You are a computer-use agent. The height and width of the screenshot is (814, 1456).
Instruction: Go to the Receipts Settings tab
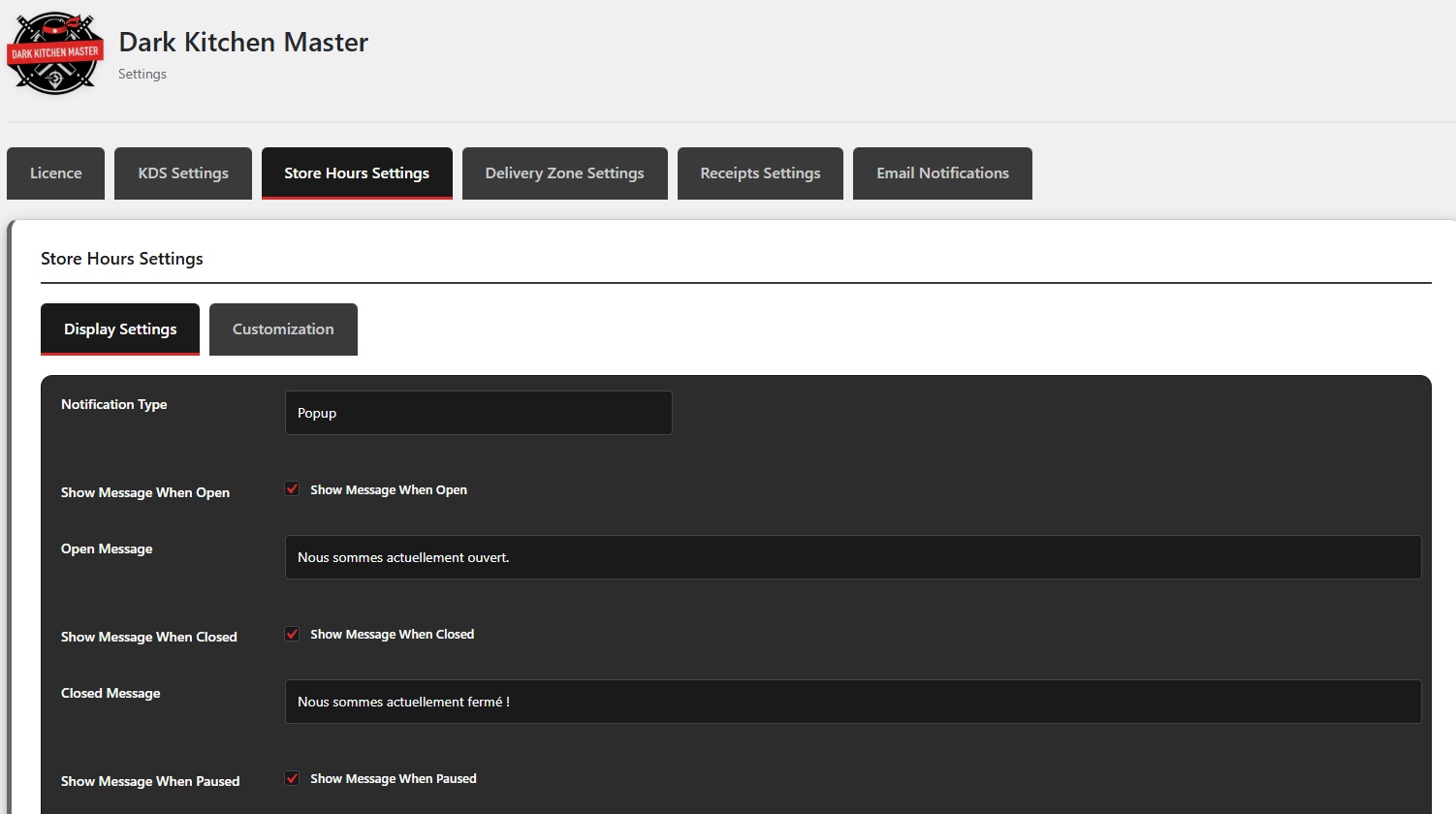point(760,173)
